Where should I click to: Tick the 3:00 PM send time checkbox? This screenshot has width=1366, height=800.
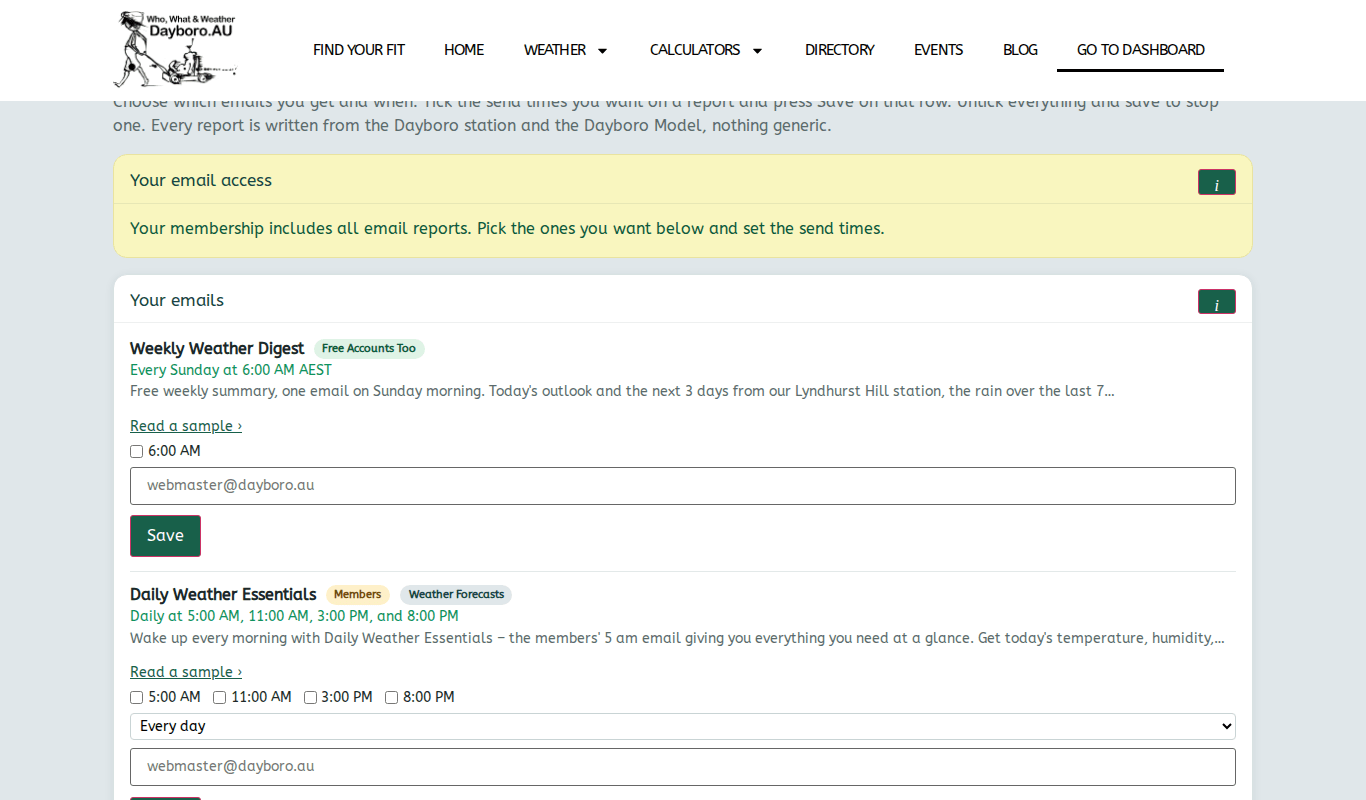point(311,698)
